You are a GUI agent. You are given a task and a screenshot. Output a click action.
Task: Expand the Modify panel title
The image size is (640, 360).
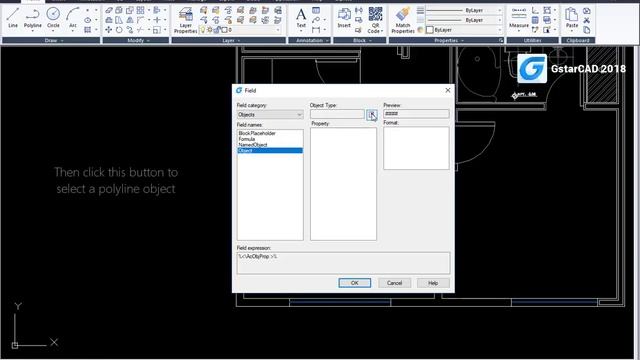coord(136,40)
